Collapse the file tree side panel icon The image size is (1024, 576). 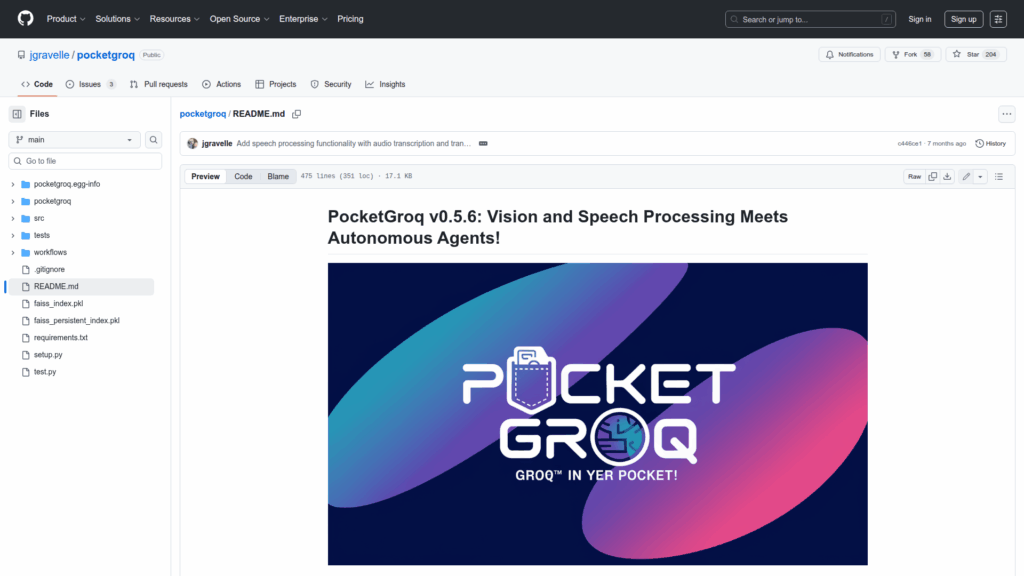pyautogui.click(x=17, y=114)
